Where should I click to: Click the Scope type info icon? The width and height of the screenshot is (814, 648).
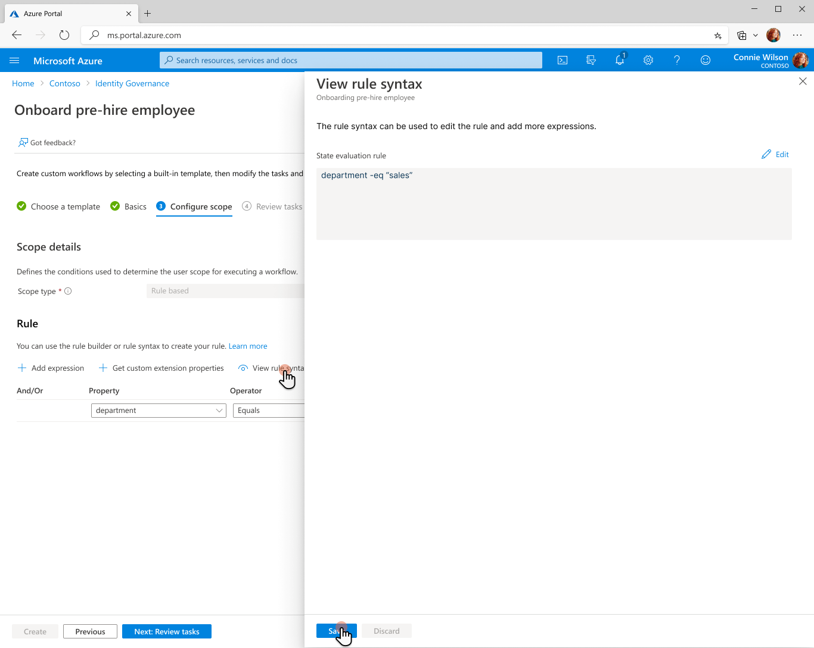[68, 291]
